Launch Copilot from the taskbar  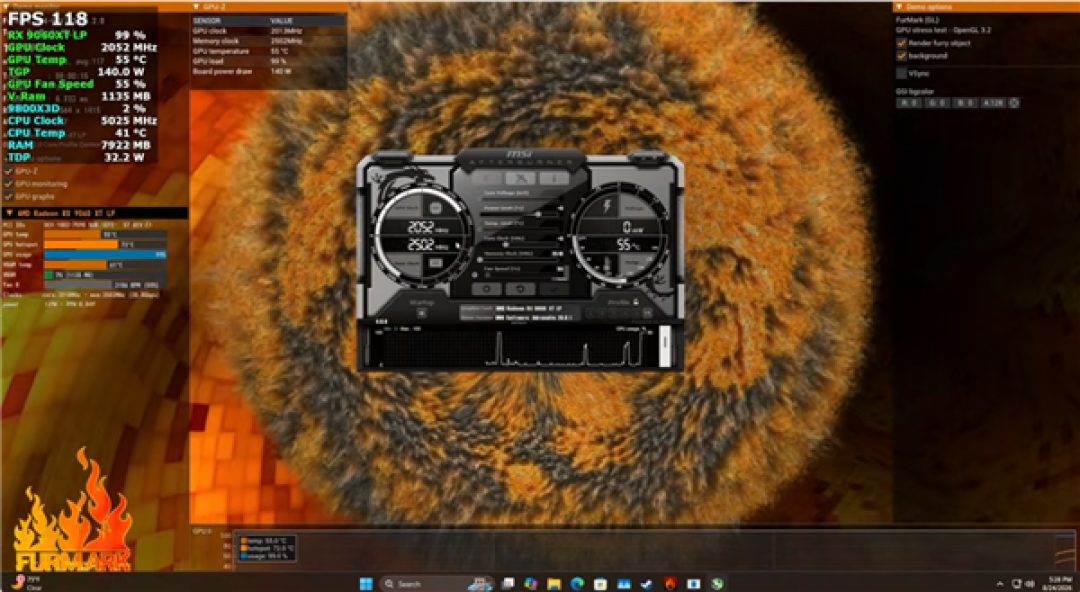coord(530,584)
